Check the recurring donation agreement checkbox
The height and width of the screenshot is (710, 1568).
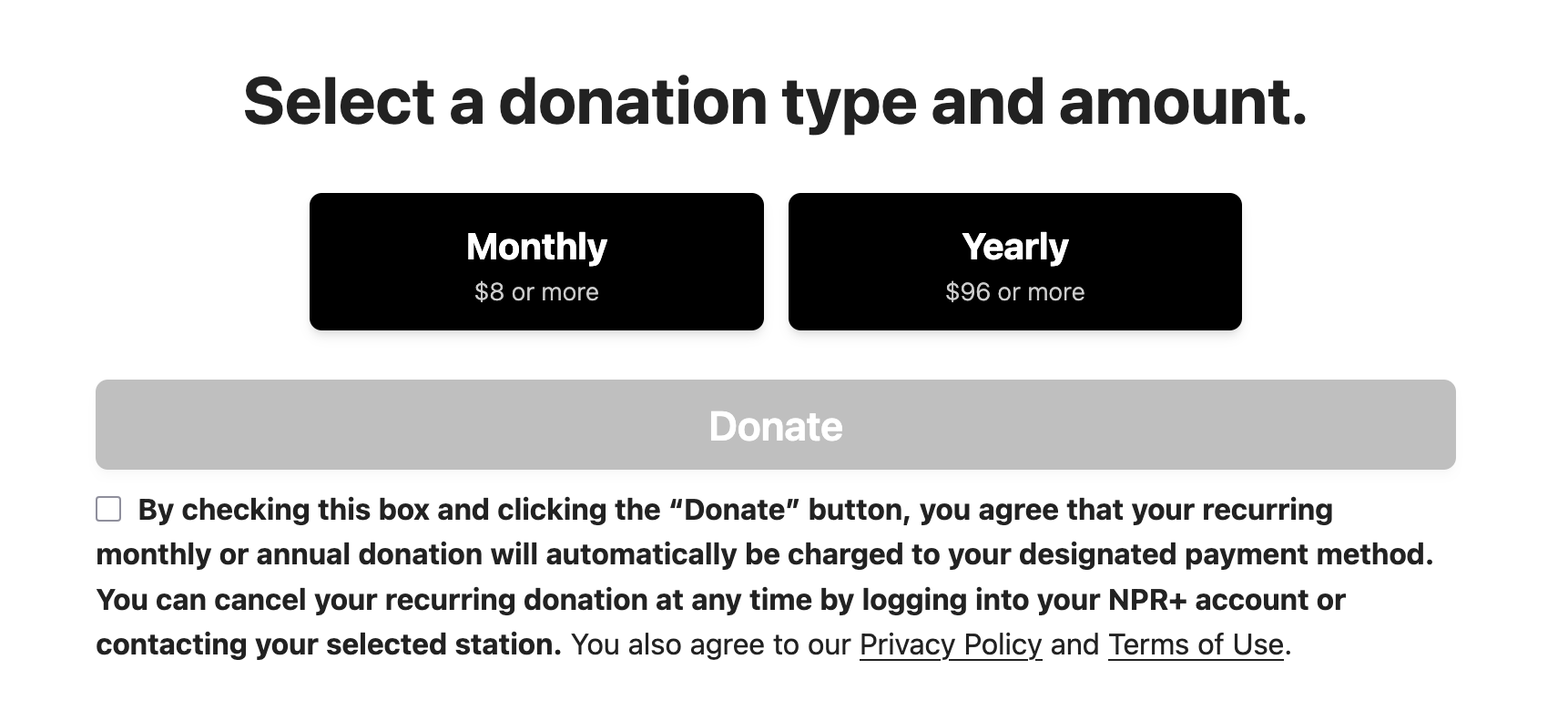[x=108, y=509]
